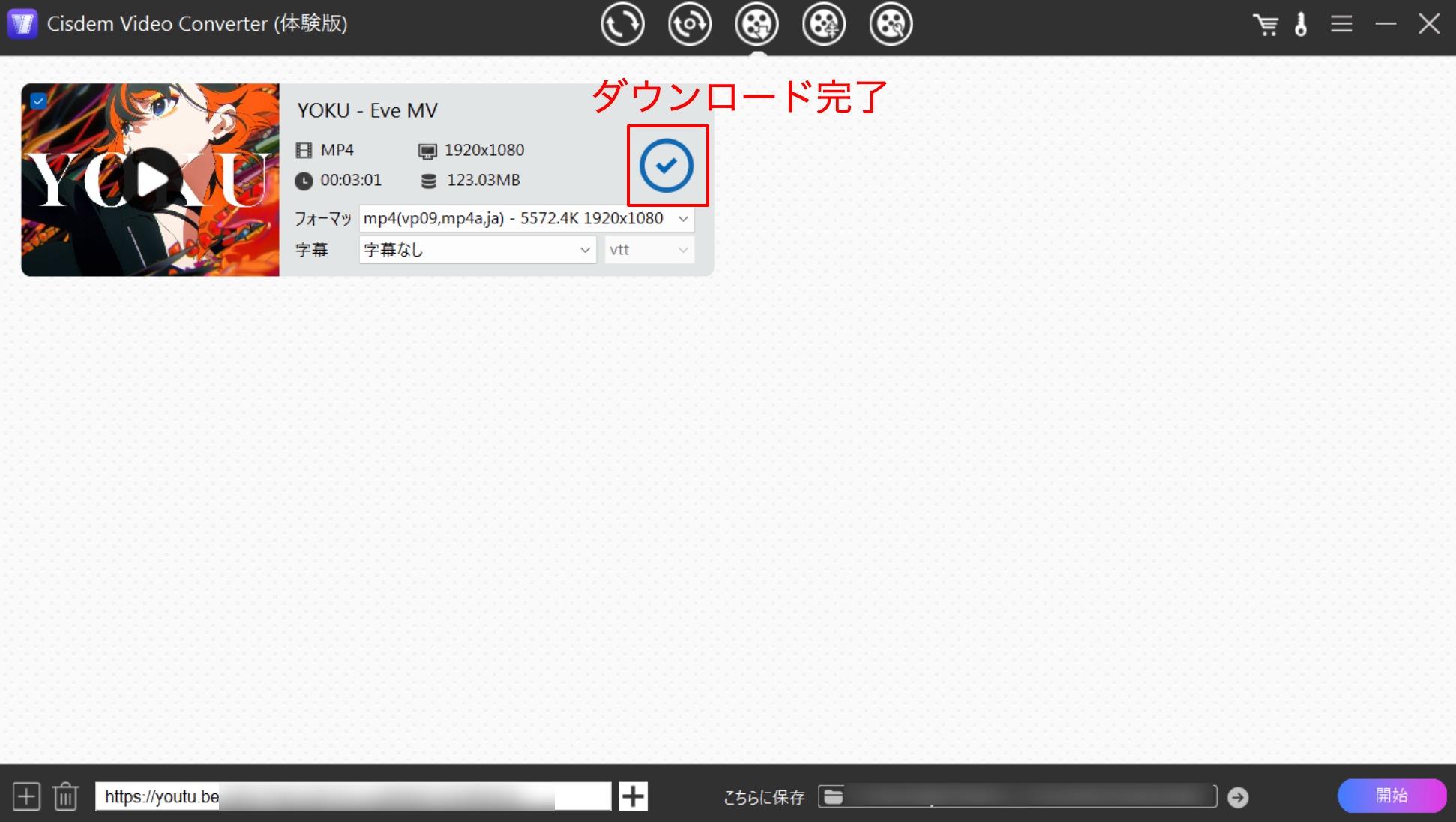Switch to the video edit tab
This screenshot has width=1456, height=822.
click(x=891, y=25)
